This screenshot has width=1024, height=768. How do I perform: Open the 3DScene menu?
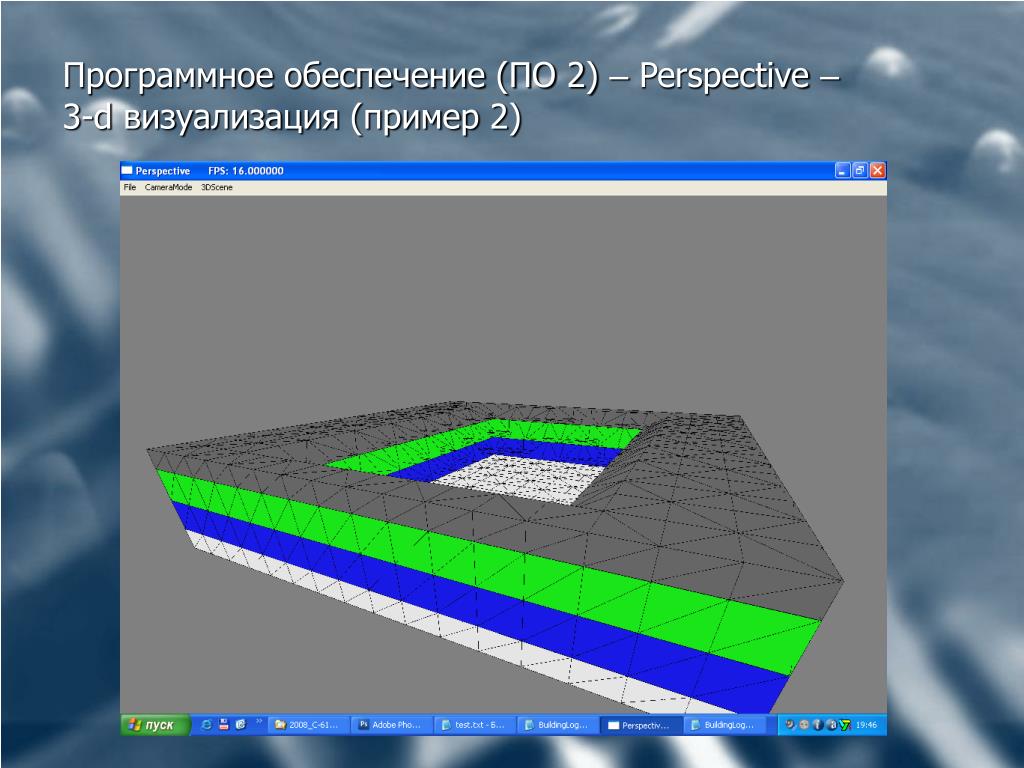(x=217, y=187)
